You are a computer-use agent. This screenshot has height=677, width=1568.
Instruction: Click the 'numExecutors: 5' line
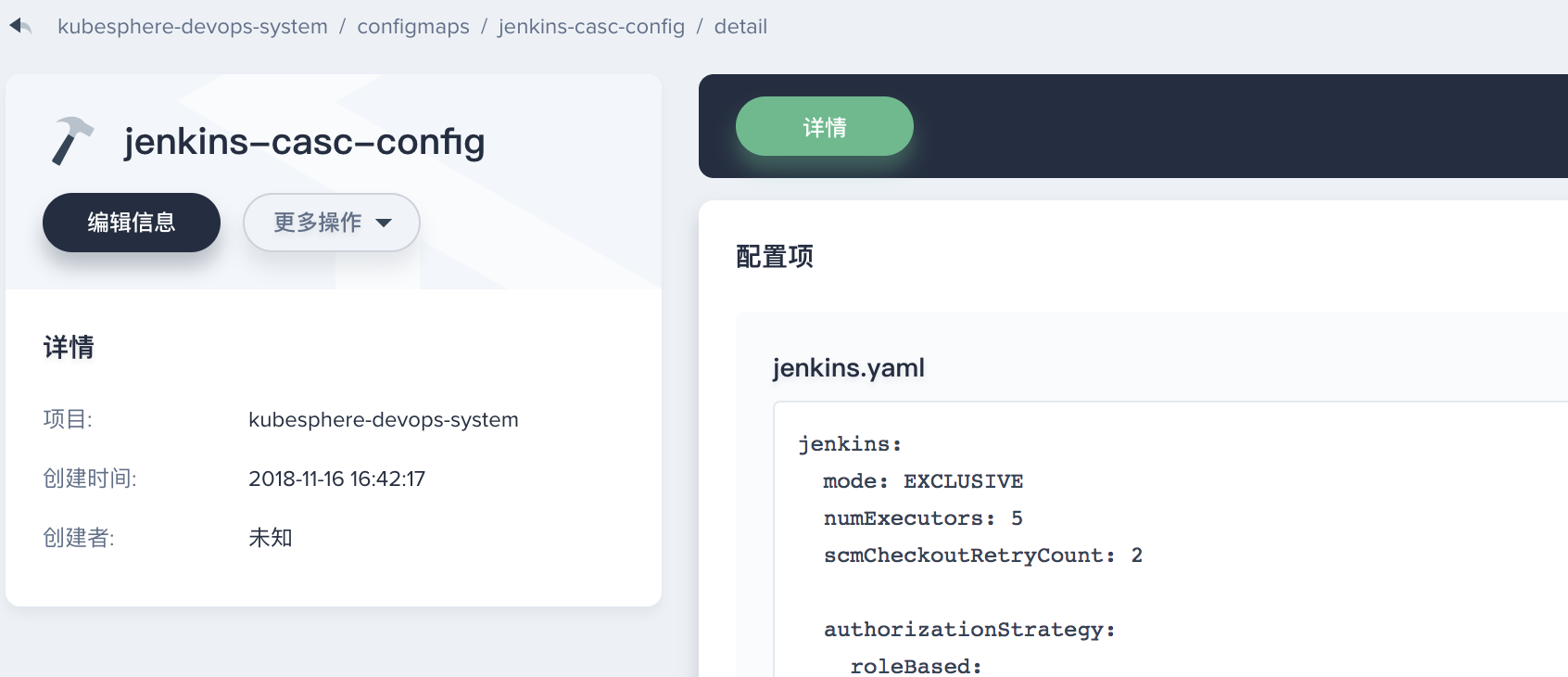tap(923, 518)
